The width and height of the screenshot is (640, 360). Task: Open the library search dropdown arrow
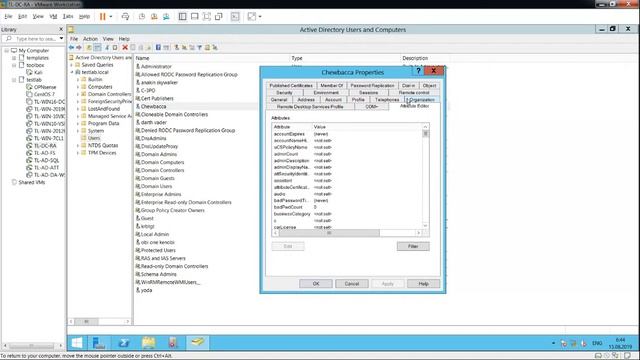pos(61,38)
